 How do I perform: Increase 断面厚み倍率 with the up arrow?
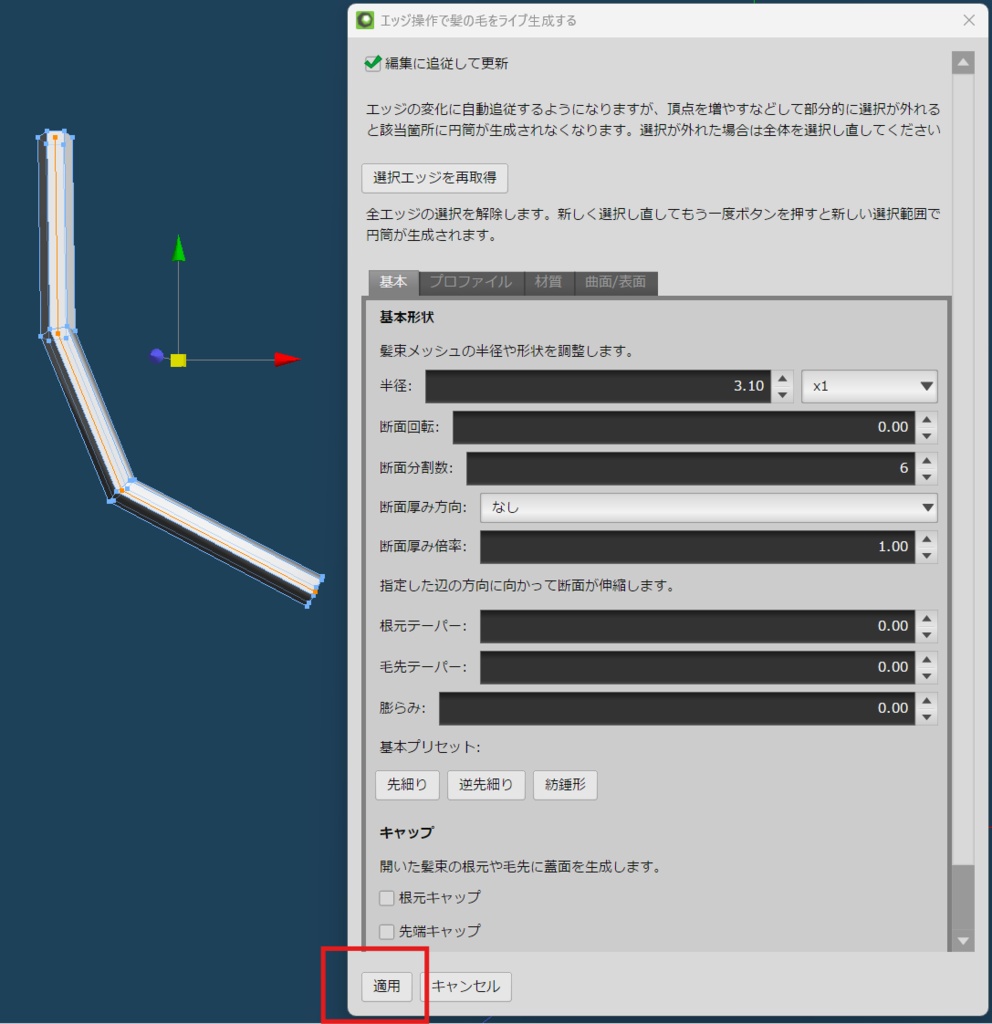coord(927,539)
